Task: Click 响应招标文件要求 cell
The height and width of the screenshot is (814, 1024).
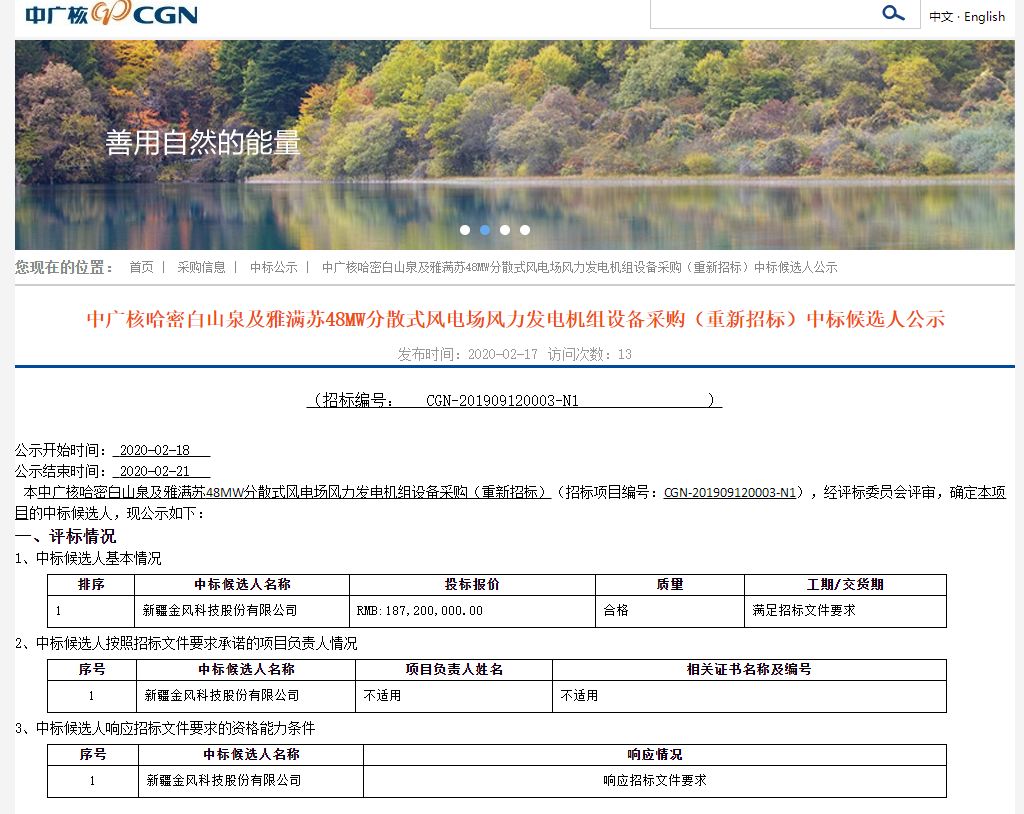Action: pyautogui.click(x=655, y=781)
